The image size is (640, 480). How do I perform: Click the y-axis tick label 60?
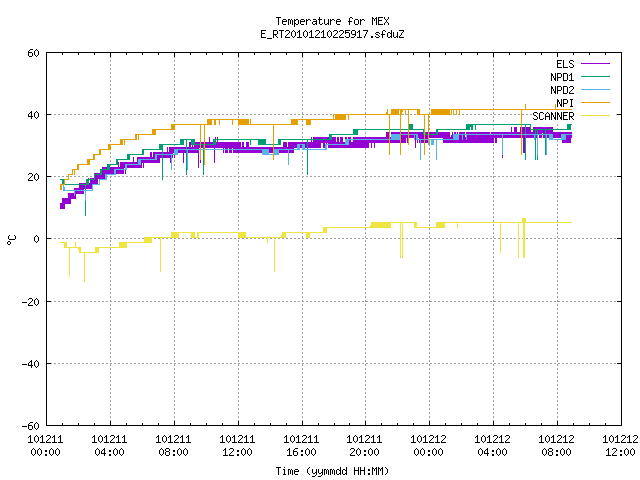pos(33,53)
